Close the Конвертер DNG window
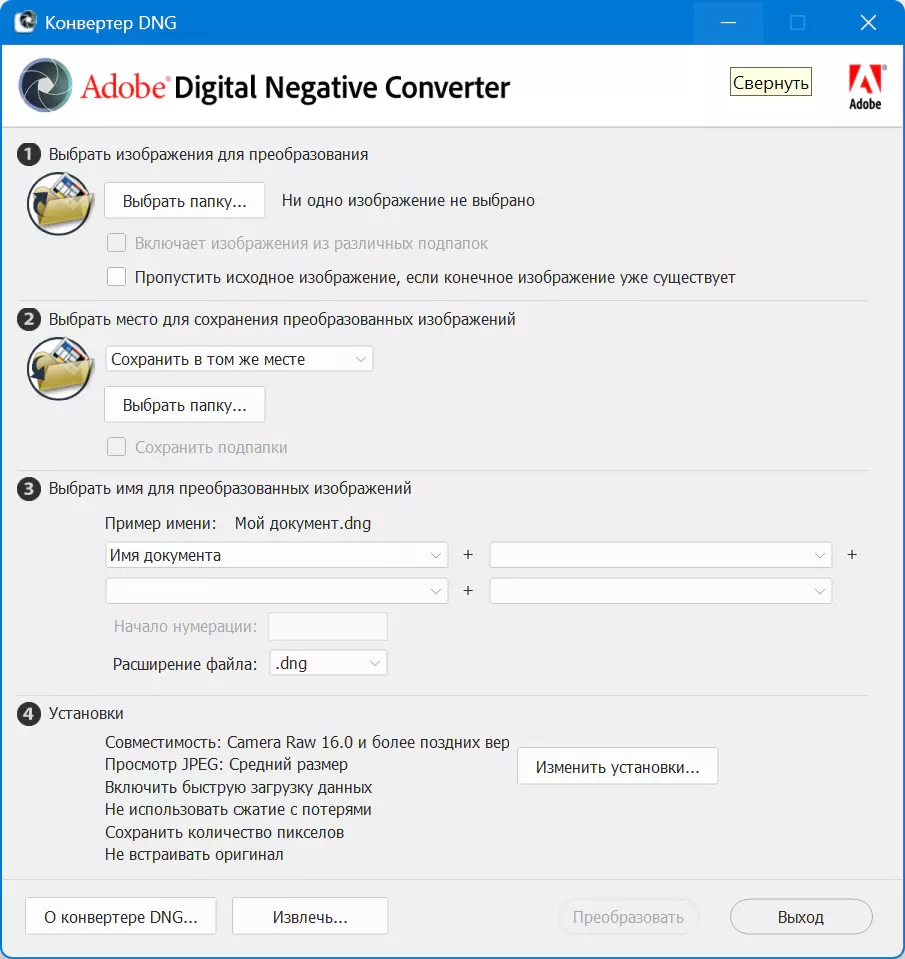The image size is (905, 959). click(x=868, y=23)
